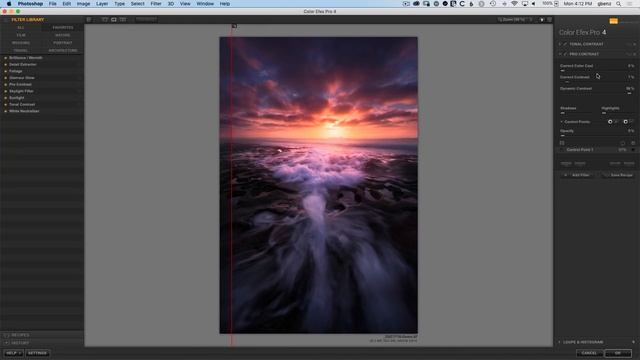Viewport: 640px width, 360px height.
Task: Toggle favorite star for Detail Extractor
Action: (5, 64)
